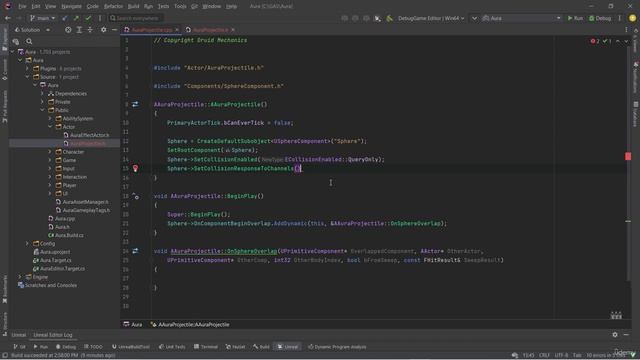The image size is (640, 360).
Task: Collapse the Aura solution root node
Action: [12, 52]
